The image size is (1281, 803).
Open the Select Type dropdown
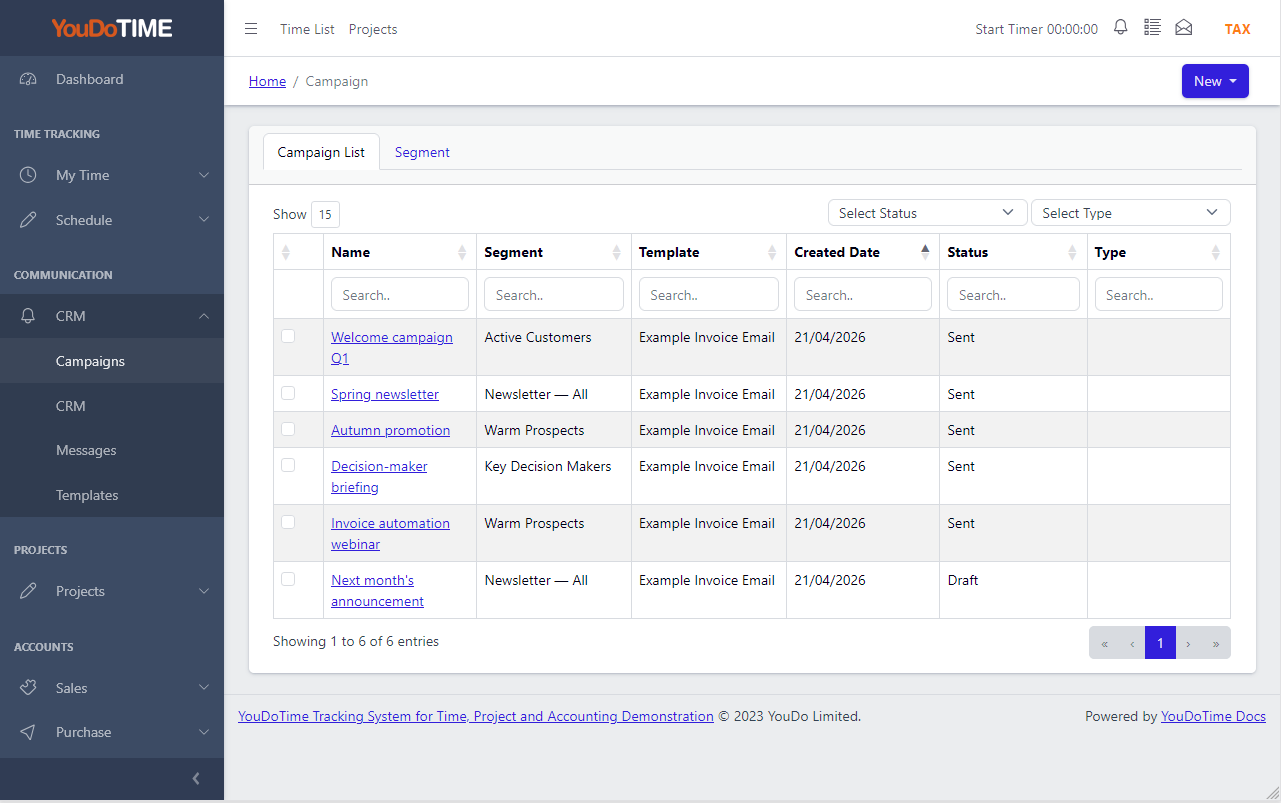(1130, 213)
